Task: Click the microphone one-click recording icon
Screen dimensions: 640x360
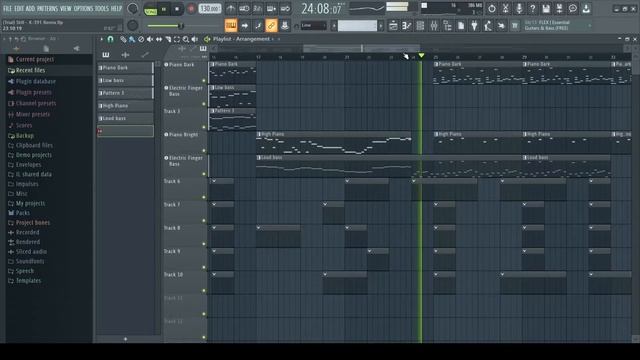Action: [x=519, y=9]
